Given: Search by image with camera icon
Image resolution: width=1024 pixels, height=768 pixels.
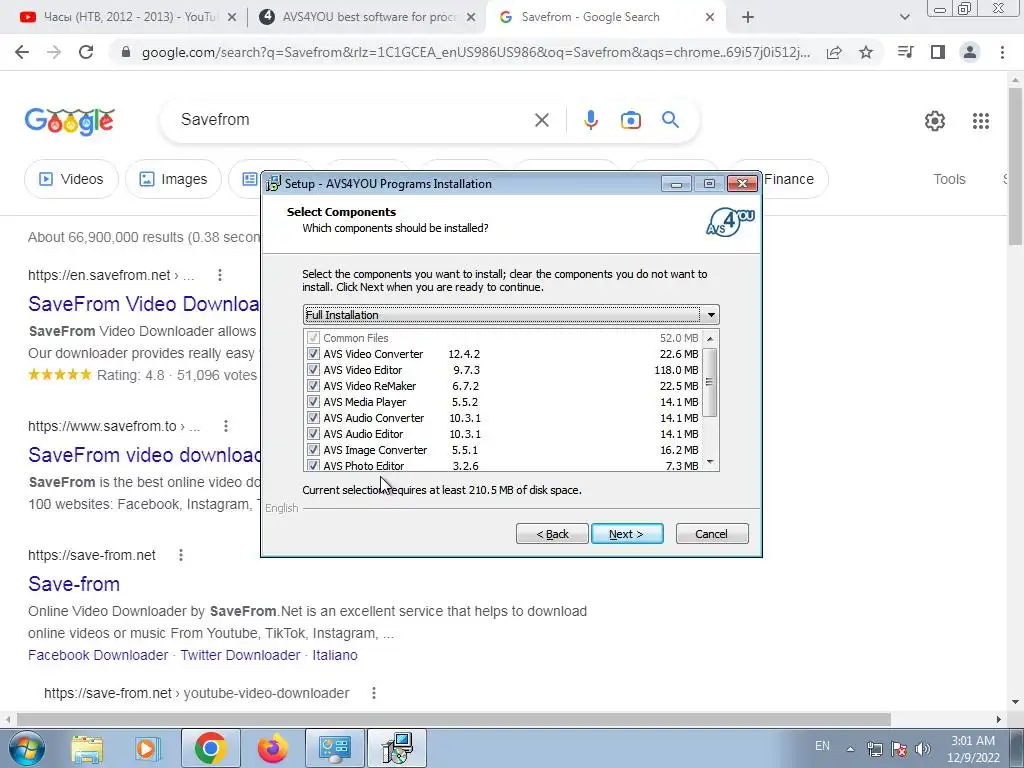Looking at the screenshot, I should 630,120.
